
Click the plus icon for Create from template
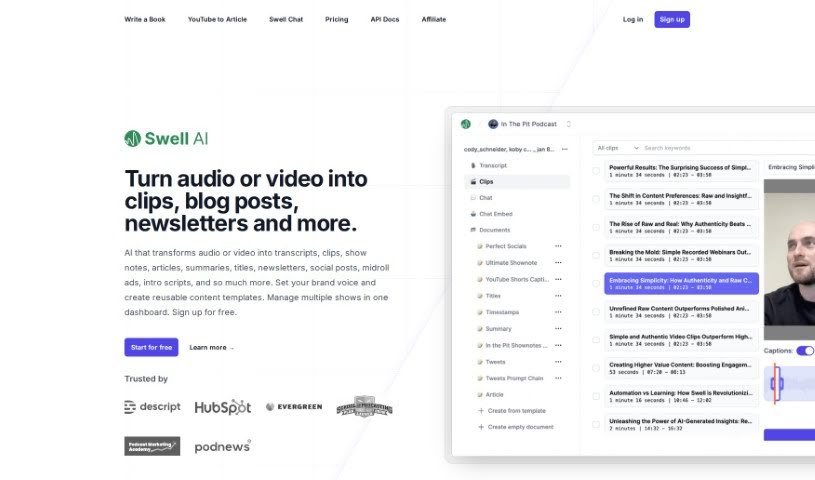click(x=481, y=411)
